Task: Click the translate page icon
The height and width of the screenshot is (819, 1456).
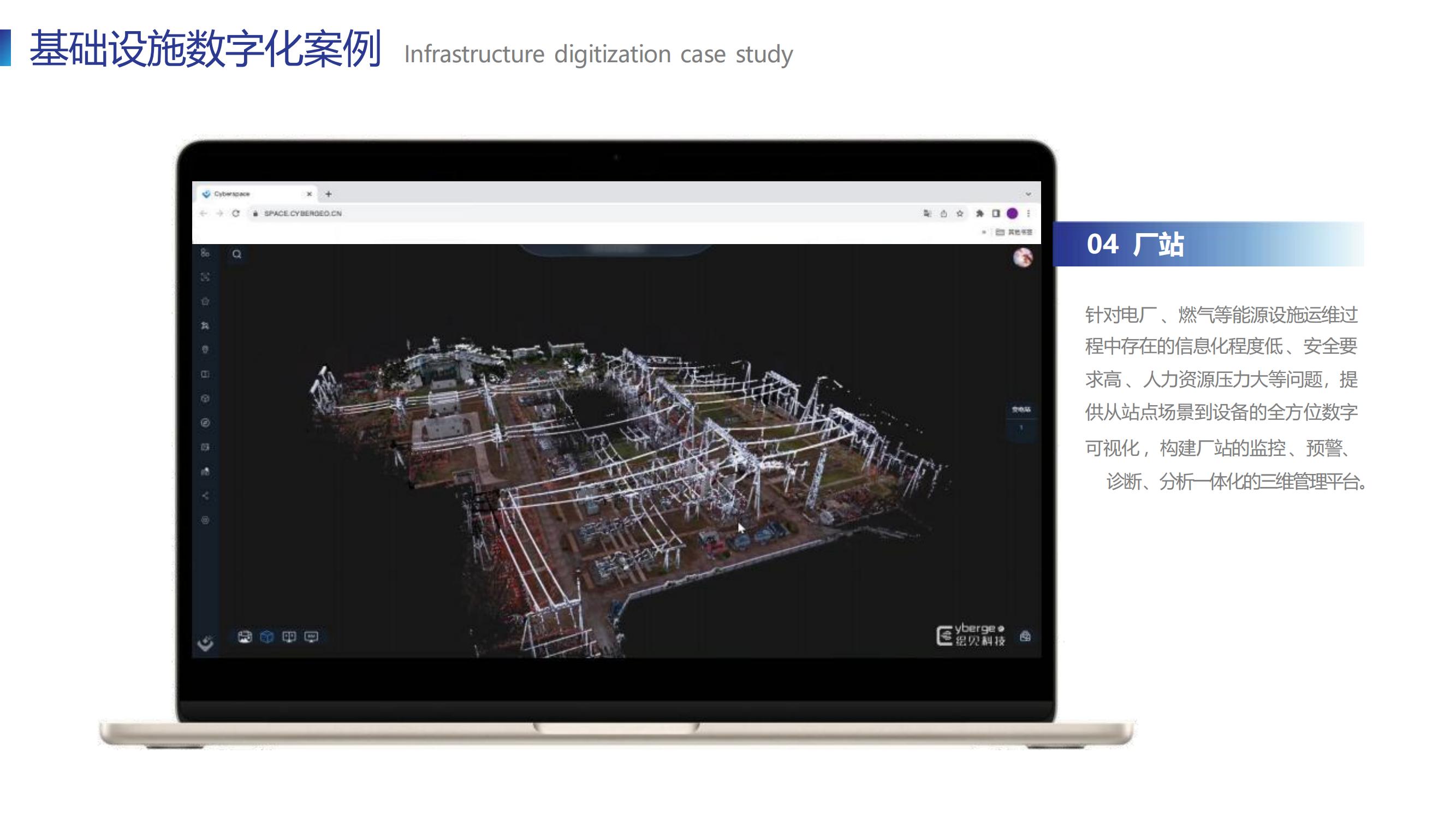Action: 927,213
